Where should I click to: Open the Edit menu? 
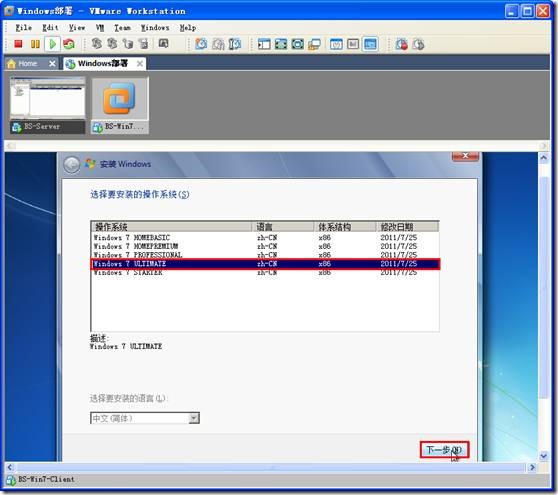click(50, 27)
